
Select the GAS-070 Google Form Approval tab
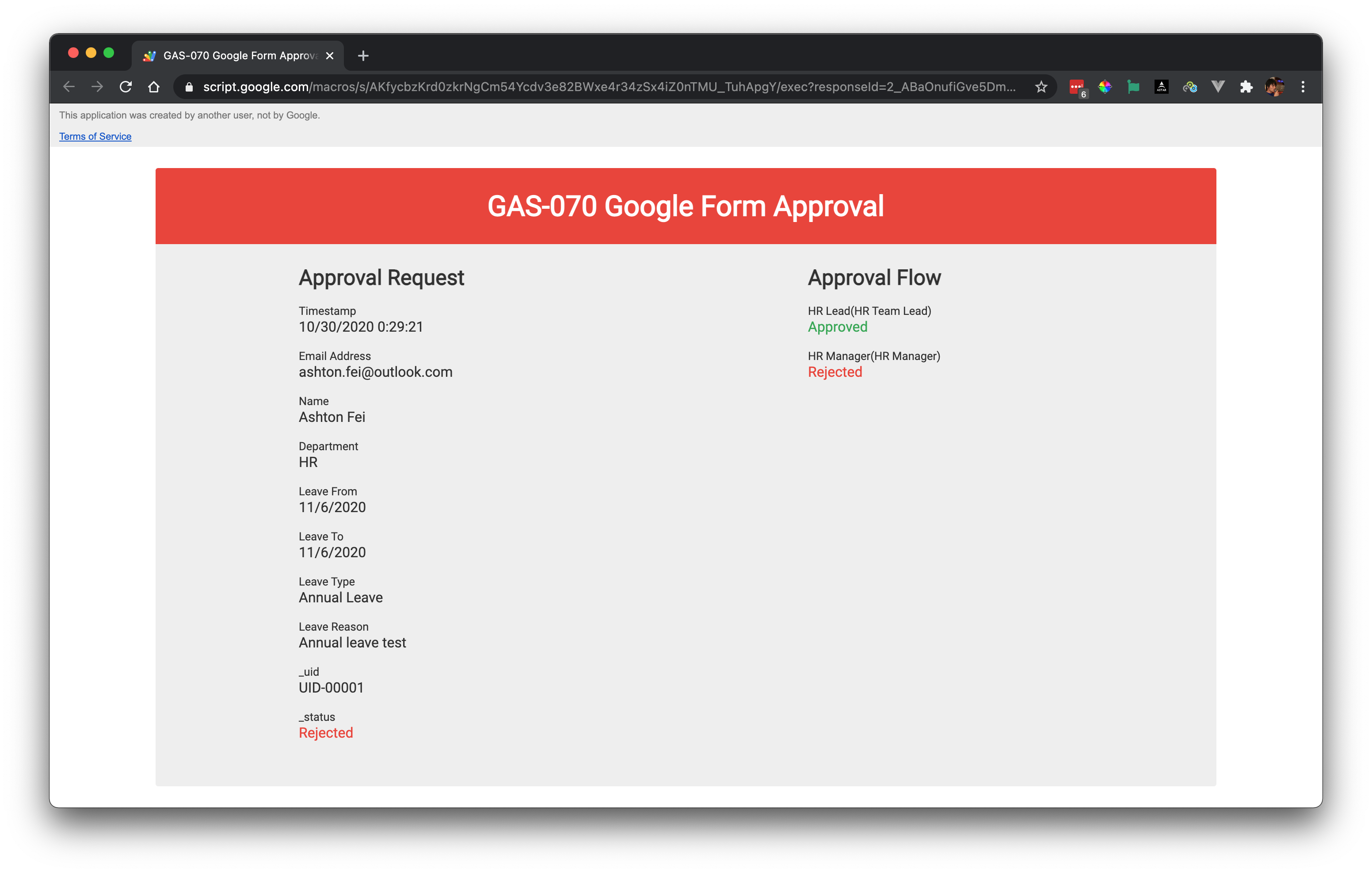239,55
